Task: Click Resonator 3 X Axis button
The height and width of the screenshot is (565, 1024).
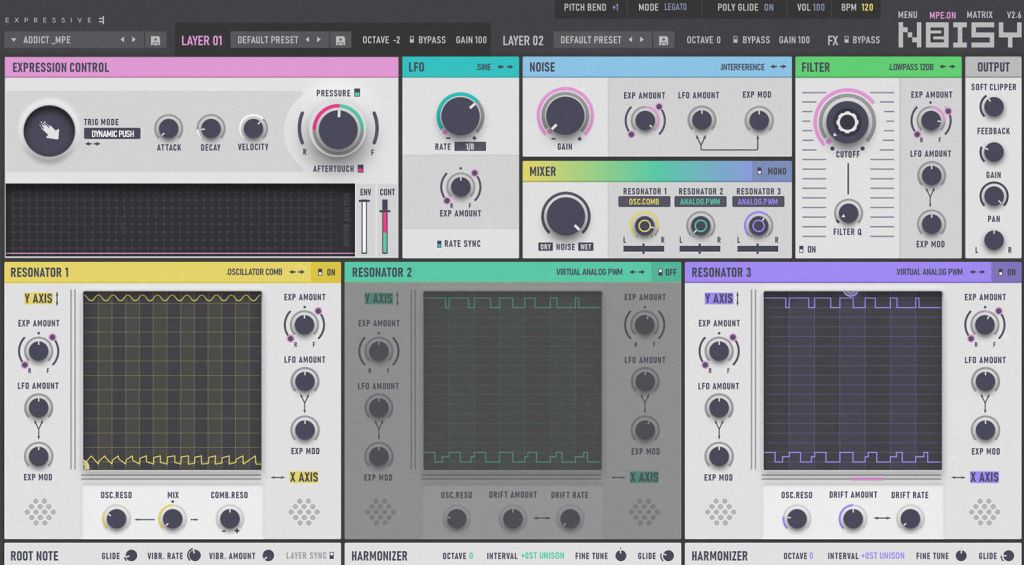Action: 984,477
